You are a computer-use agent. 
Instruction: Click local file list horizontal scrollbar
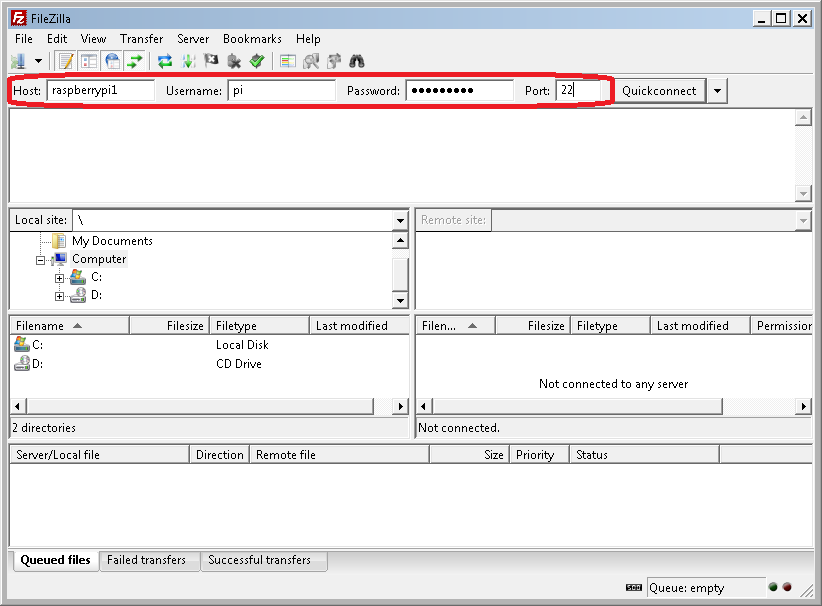pos(200,406)
